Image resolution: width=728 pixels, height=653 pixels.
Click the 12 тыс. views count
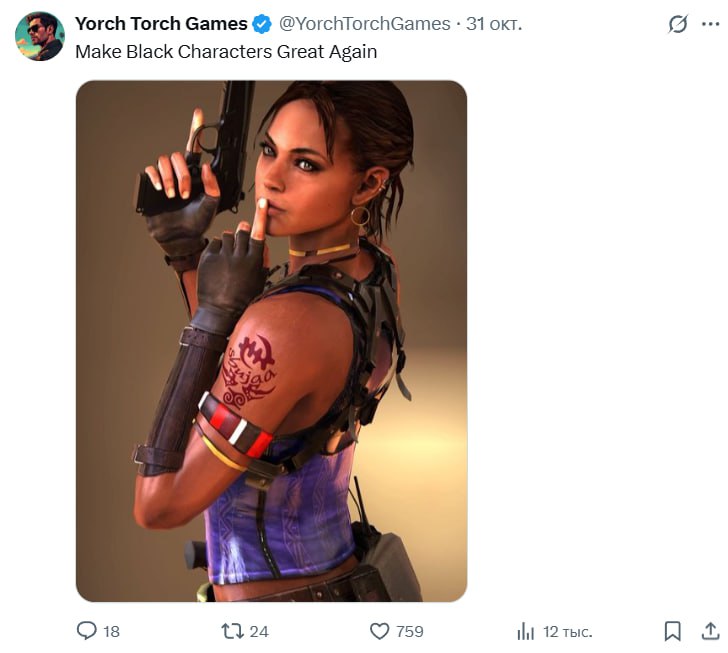(x=567, y=632)
